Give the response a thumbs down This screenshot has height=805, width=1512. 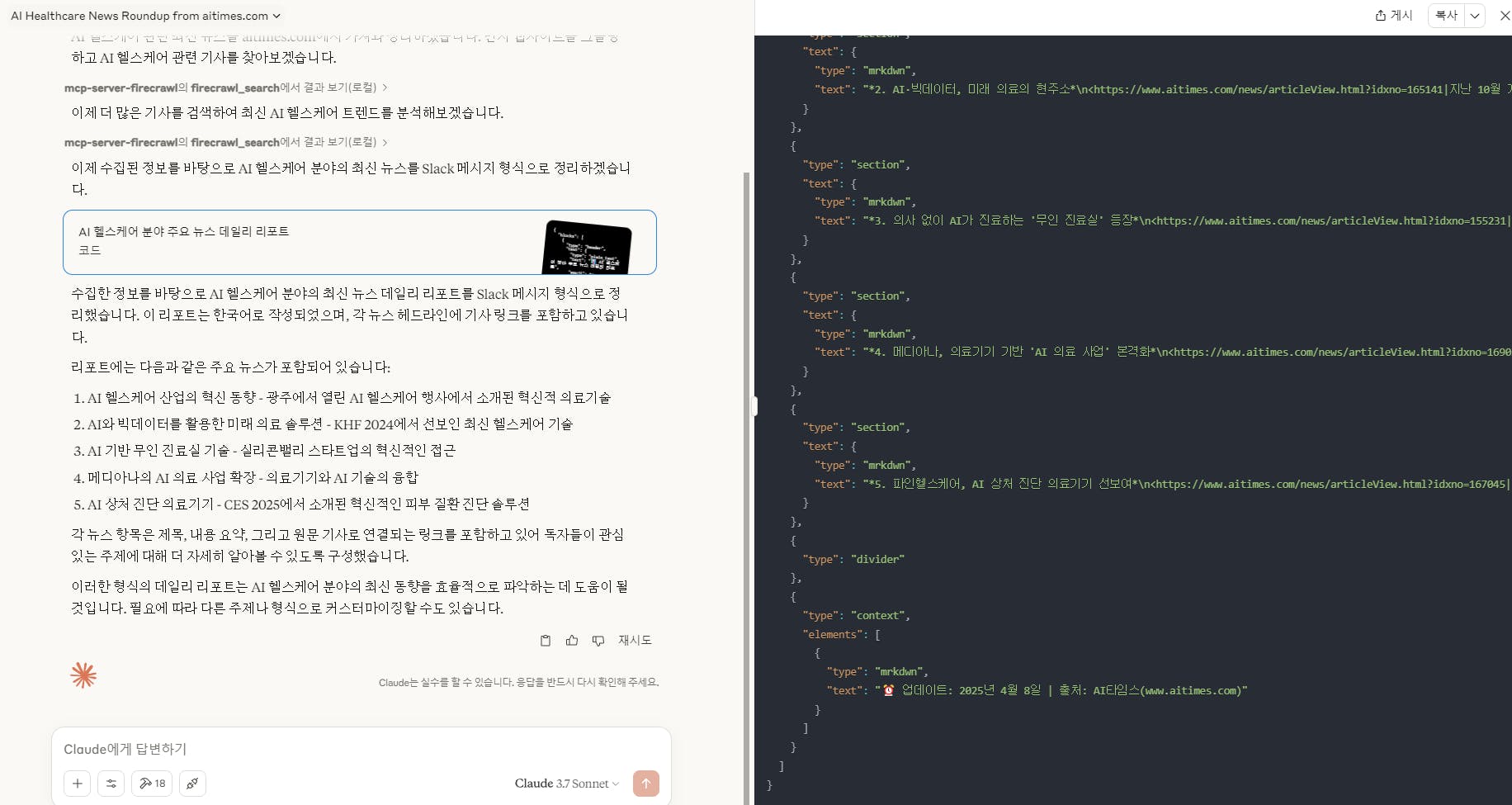[x=598, y=641]
